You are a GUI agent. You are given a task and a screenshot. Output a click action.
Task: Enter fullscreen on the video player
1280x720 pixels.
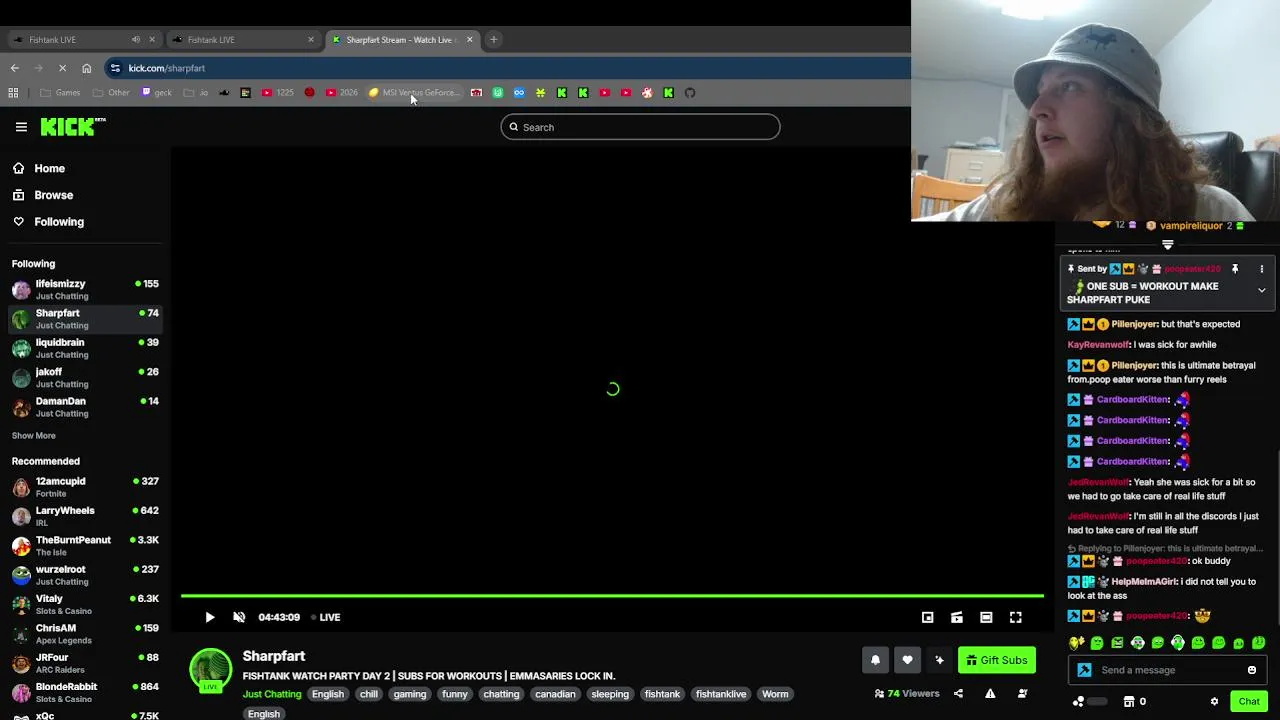coord(1016,617)
